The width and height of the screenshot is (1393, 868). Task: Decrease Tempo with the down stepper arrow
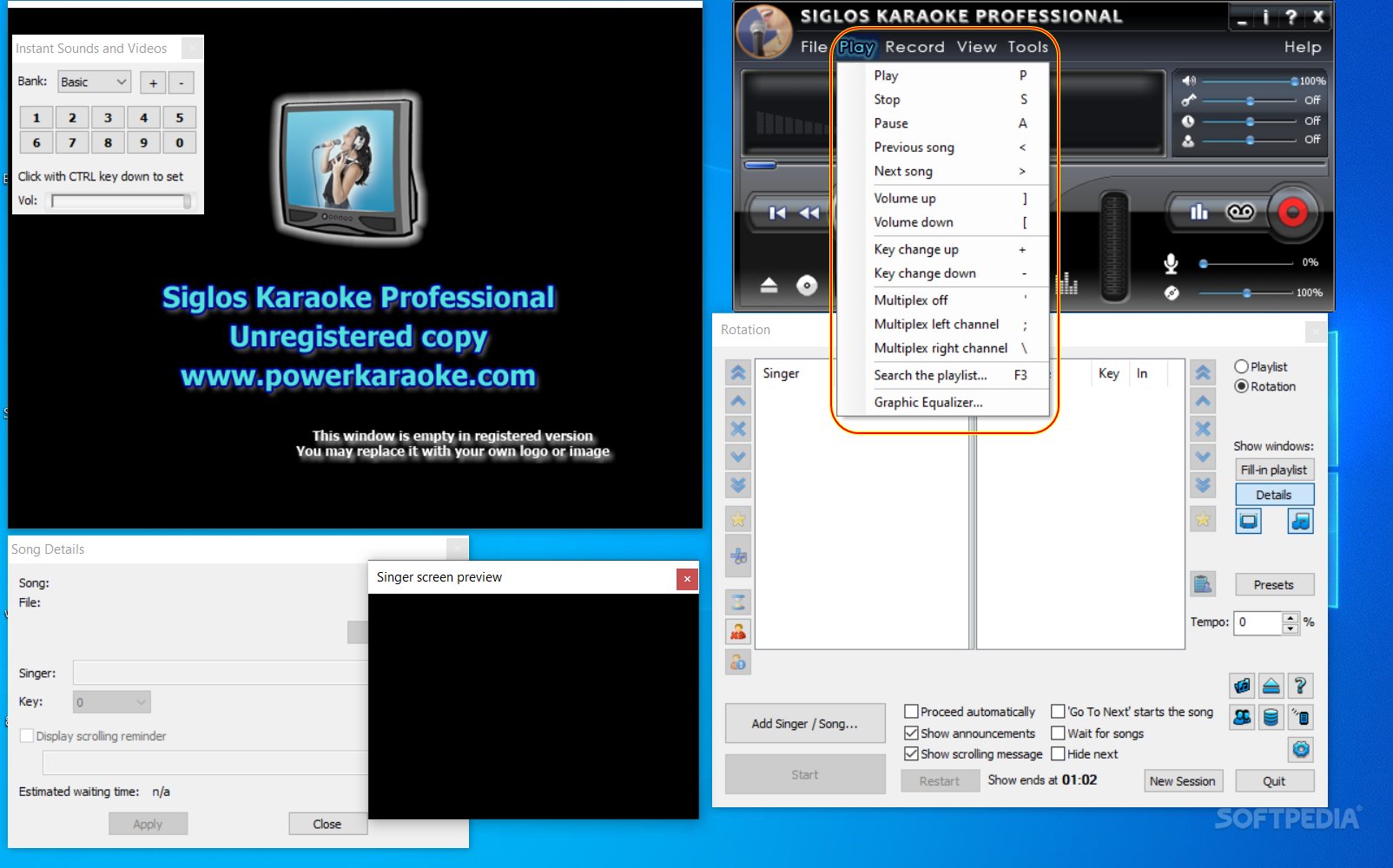[1291, 628]
